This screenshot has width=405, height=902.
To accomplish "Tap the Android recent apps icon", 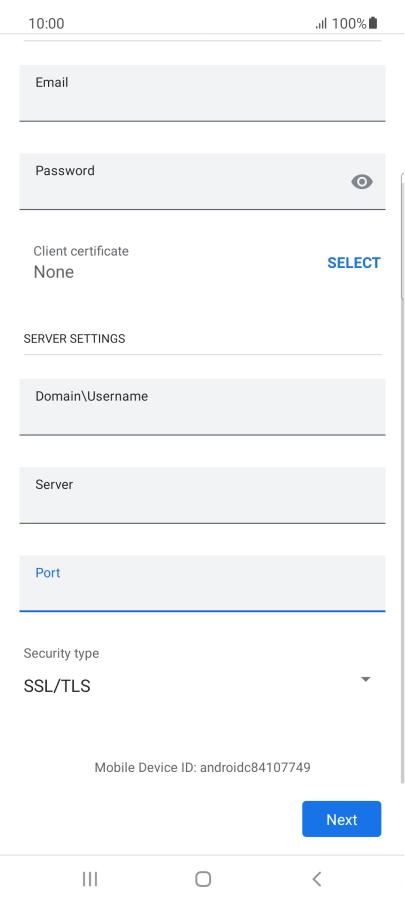I will (90, 879).
